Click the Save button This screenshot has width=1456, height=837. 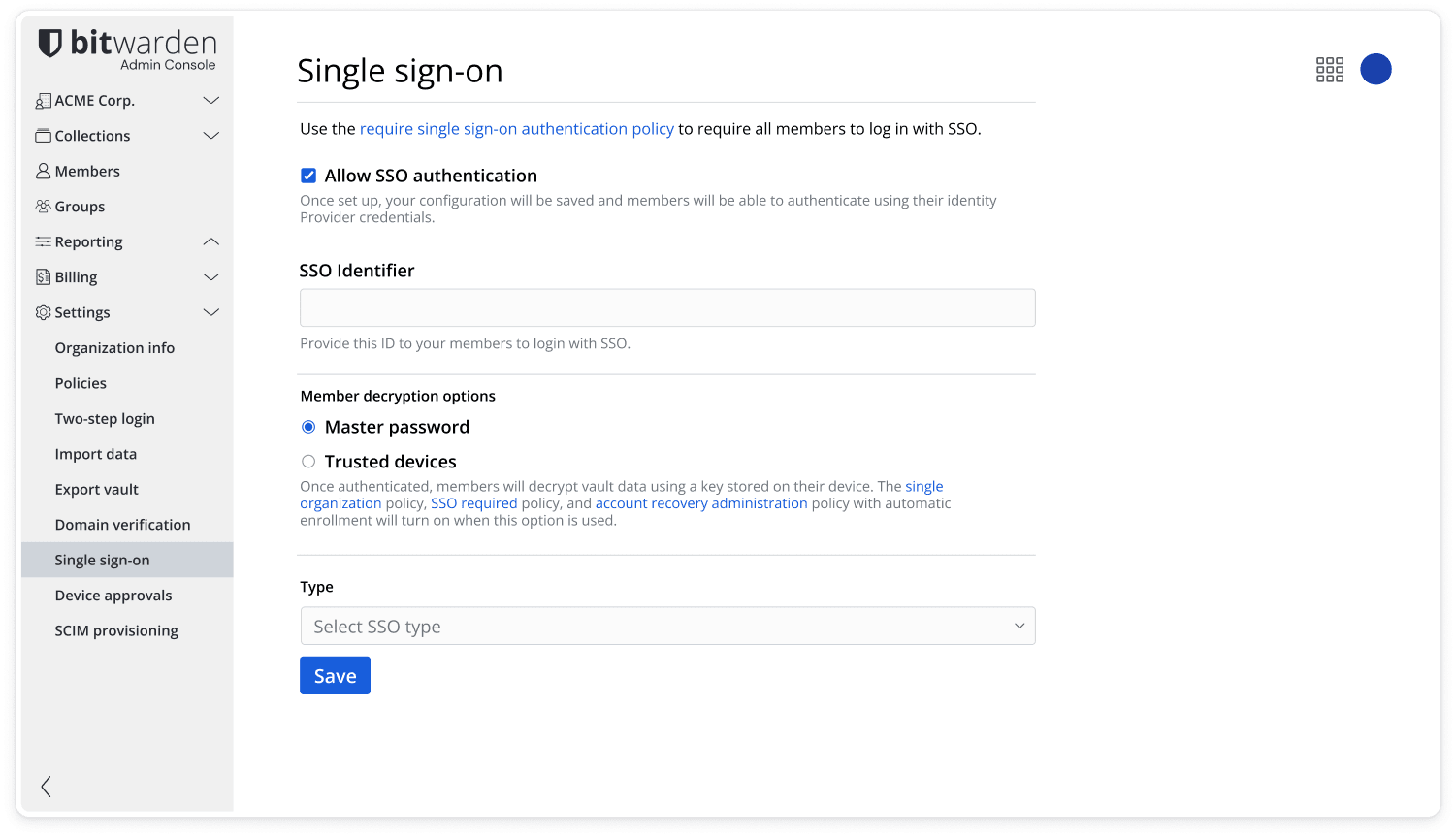(x=335, y=675)
